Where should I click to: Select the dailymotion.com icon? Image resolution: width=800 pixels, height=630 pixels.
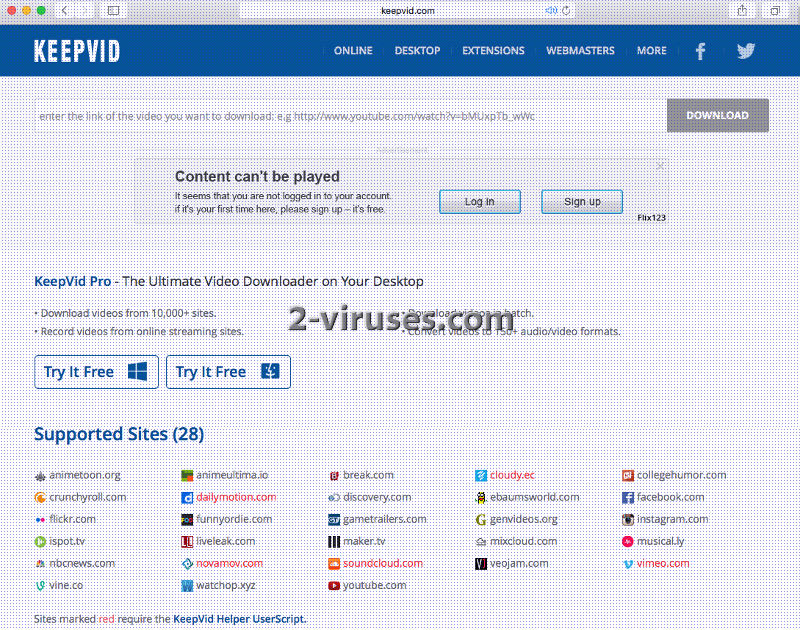[185, 496]
